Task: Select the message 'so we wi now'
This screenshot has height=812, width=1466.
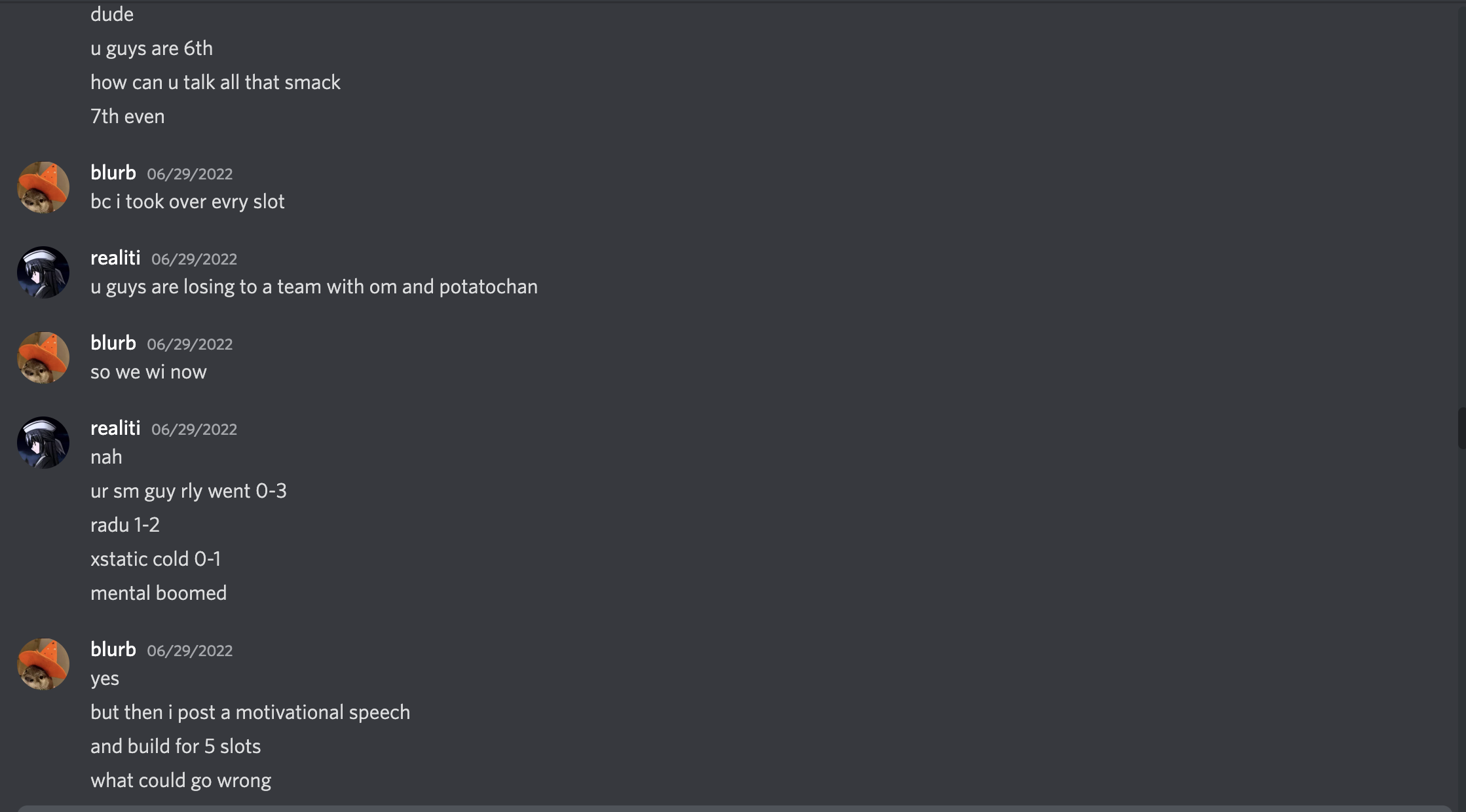Action: click(x=149, y=371)
